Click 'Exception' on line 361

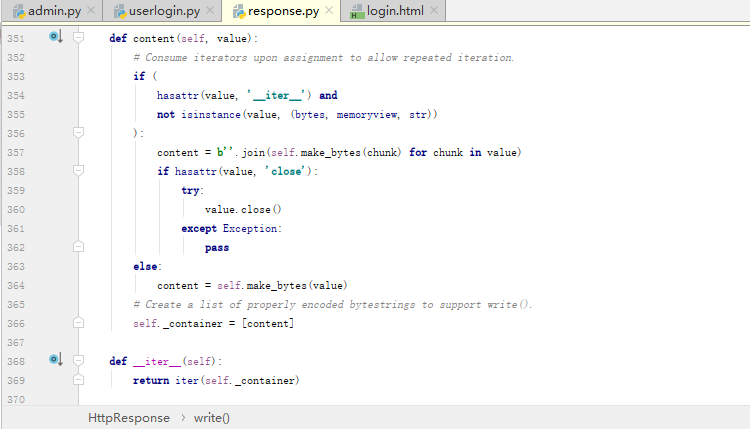(x=250, y=229)
